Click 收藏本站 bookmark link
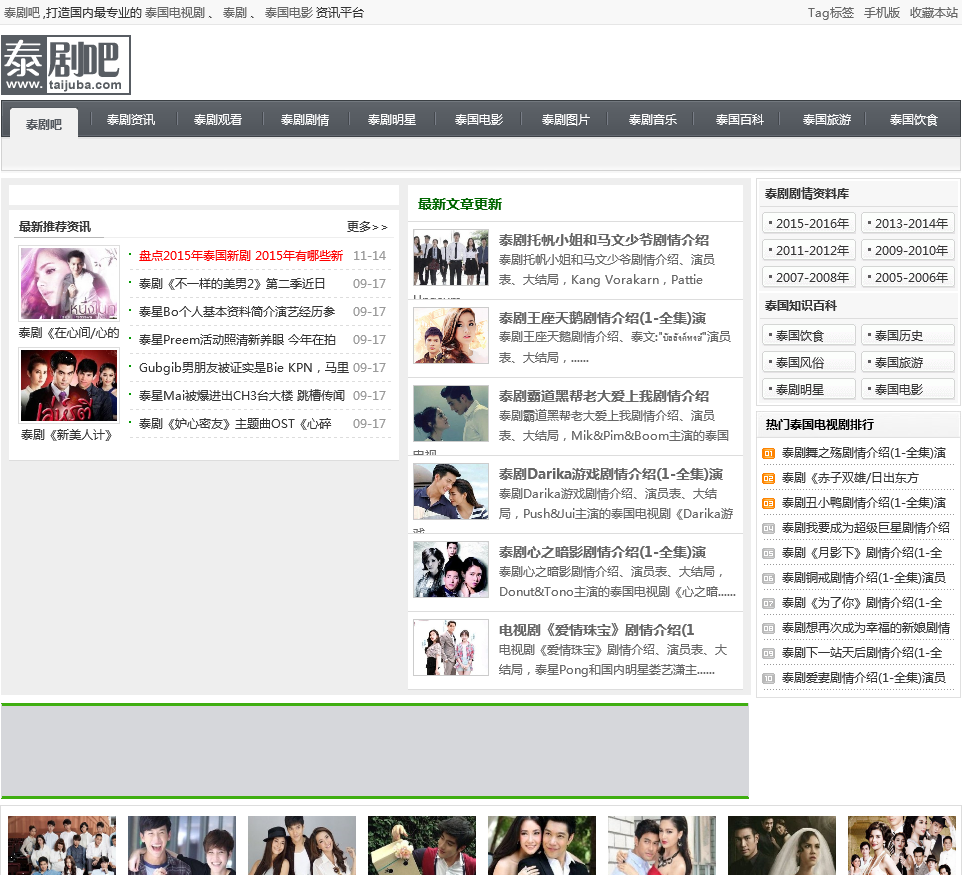Viewport: 962px width, 875px height. click(933, 12)
